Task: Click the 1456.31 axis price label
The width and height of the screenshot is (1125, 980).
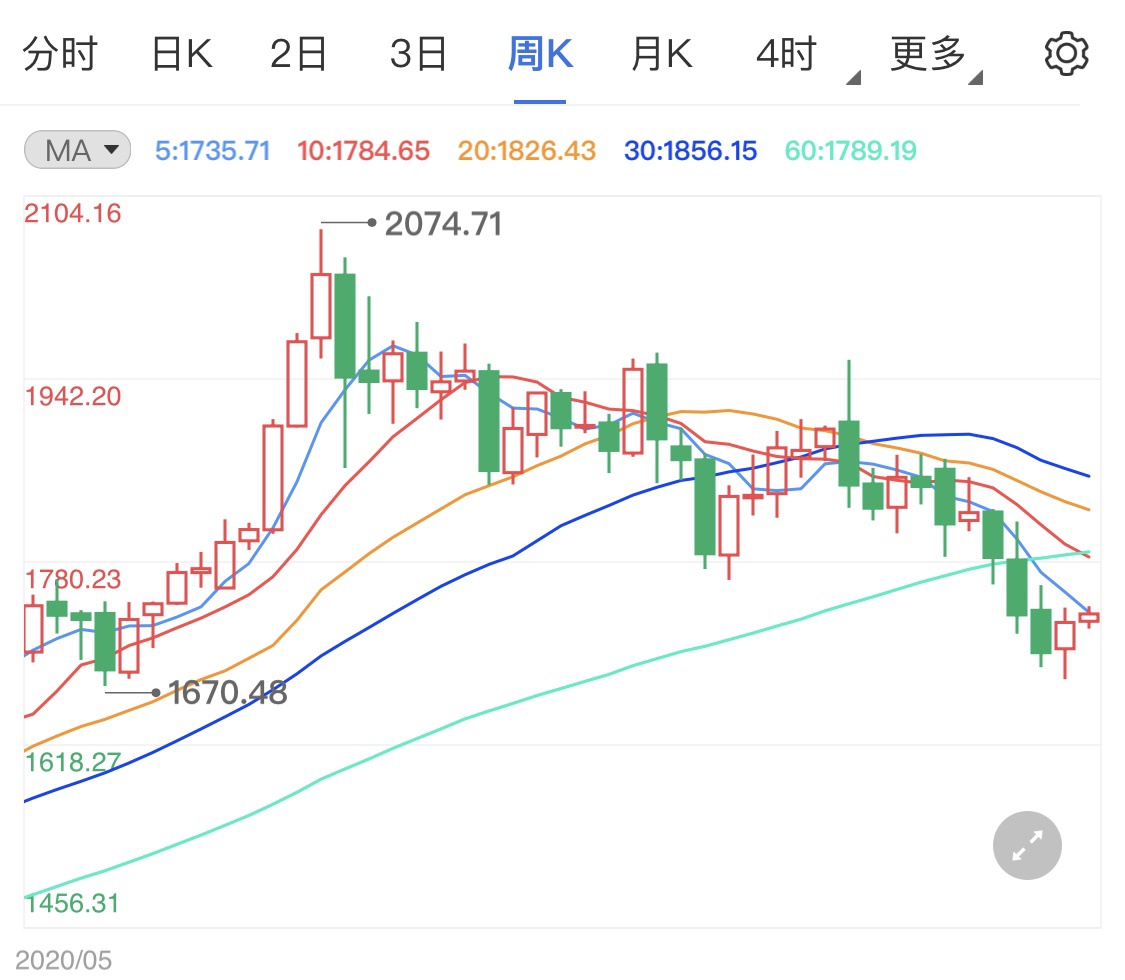Action: click(72, 903)
